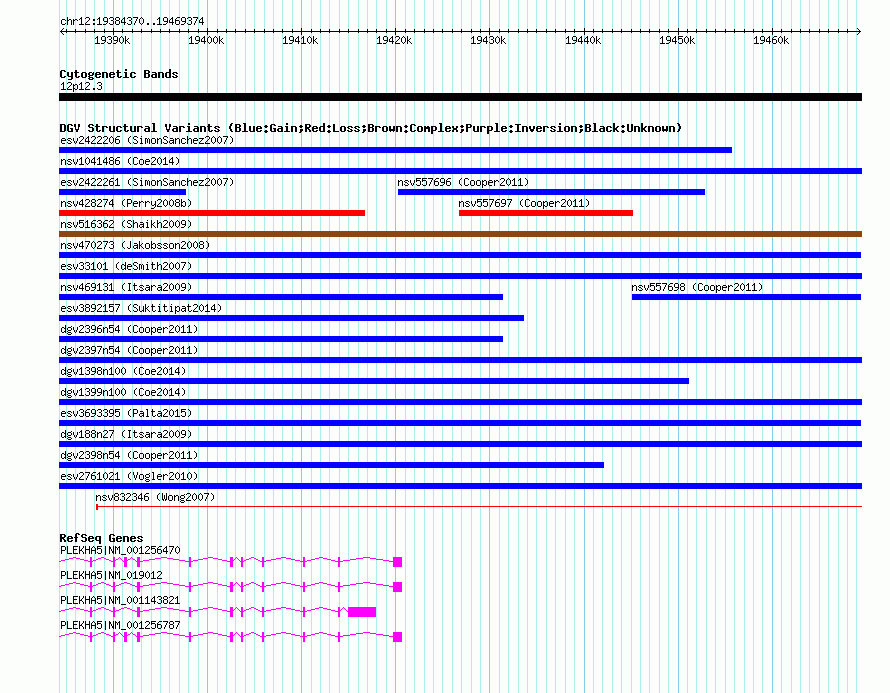Click the right arrow of the ruler

pyautogui.click(x=859, y=32)
